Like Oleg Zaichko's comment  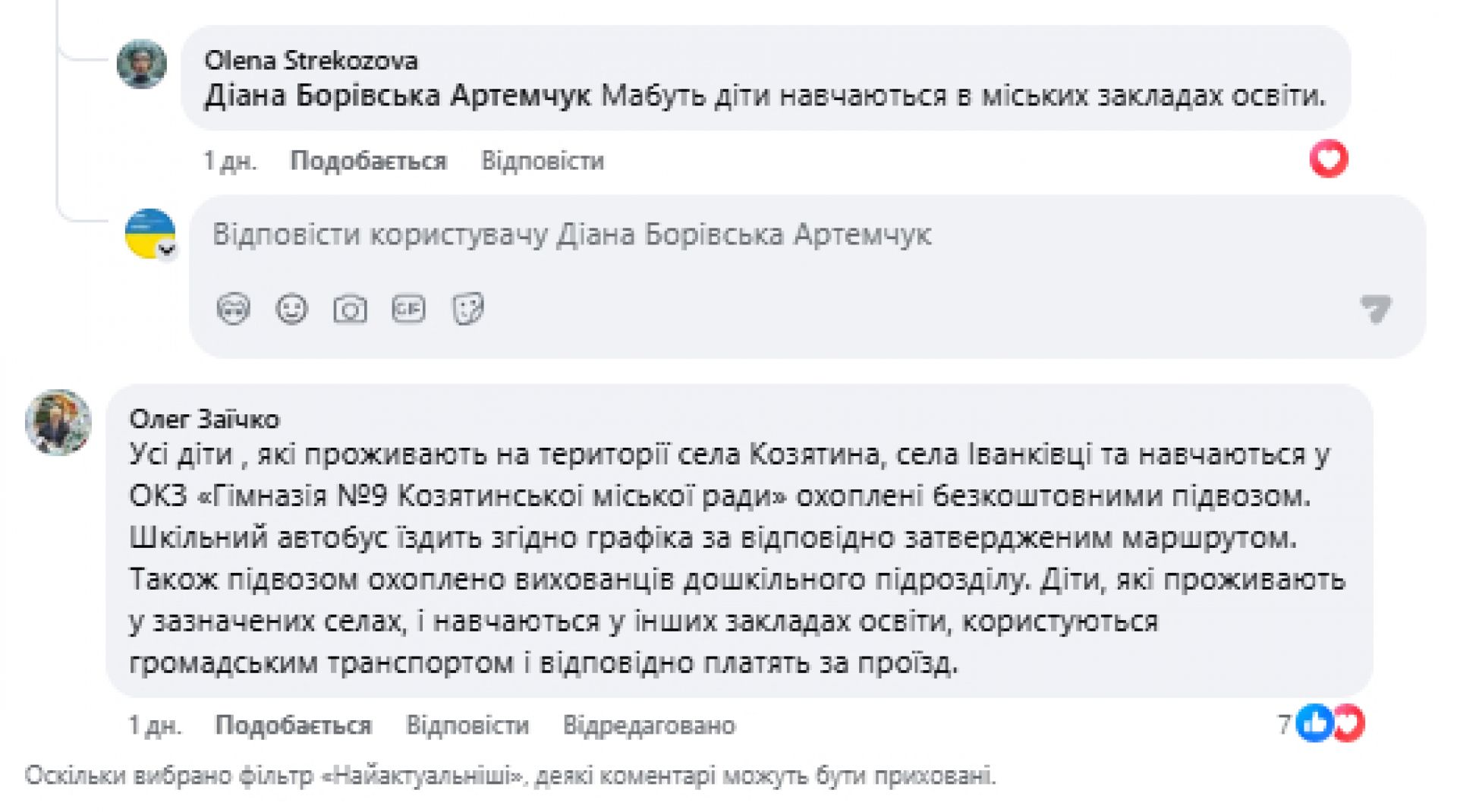[293, 725]
